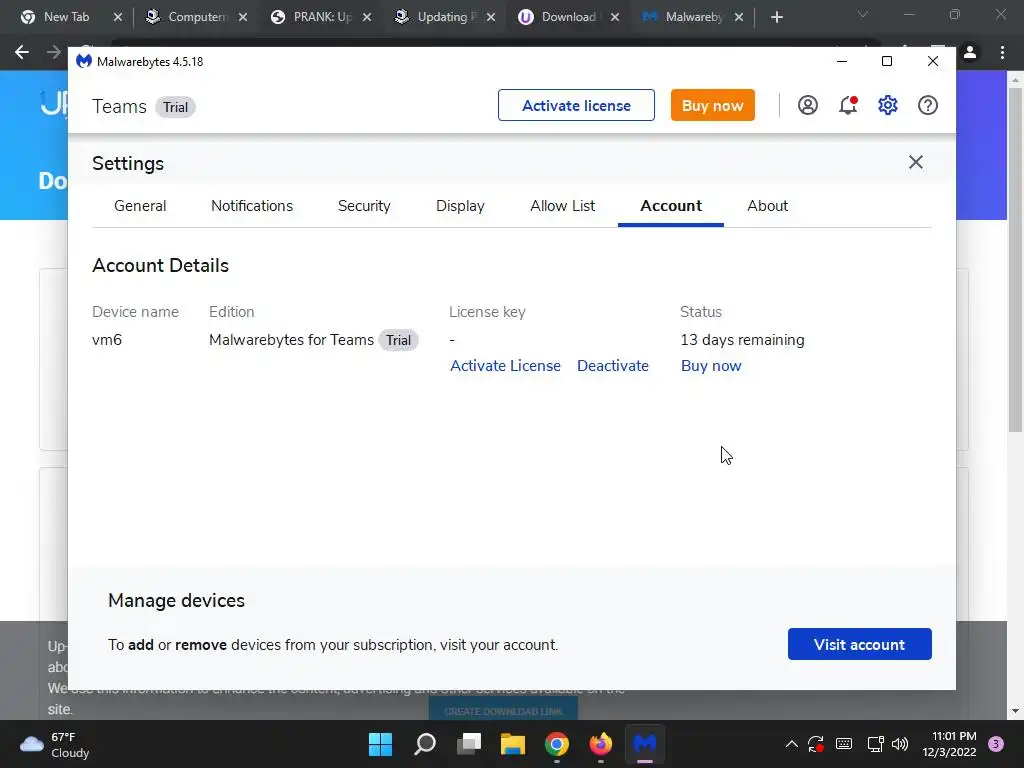Open taskbar Search
1024x768 pixels.
[424, 744]
